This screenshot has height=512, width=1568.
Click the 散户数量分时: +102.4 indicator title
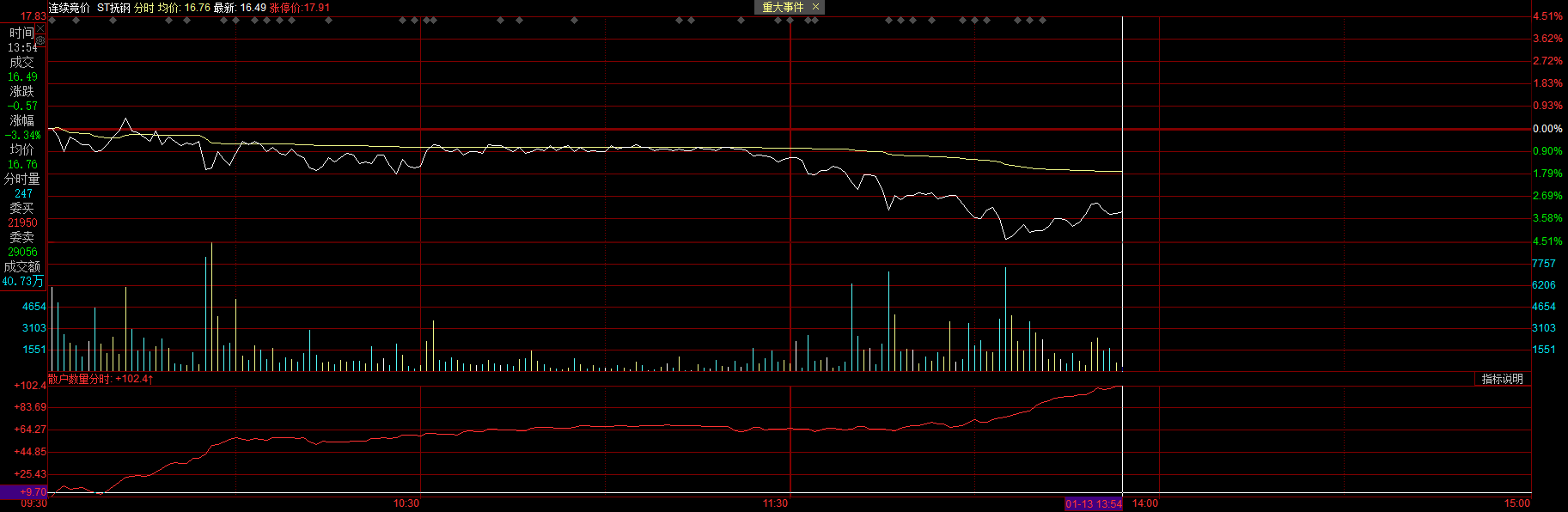[101, 379]
